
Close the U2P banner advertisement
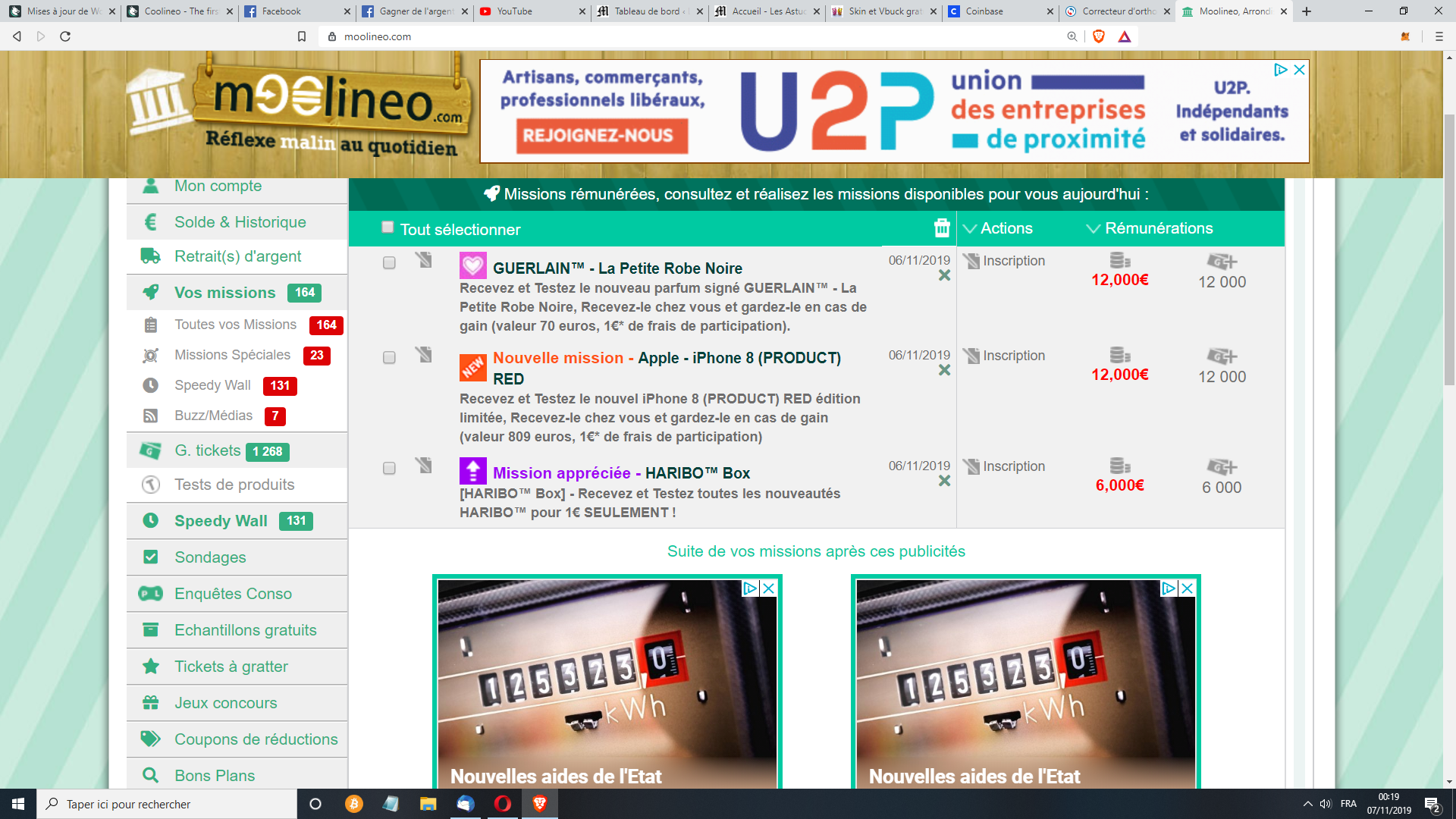click(x=1299, y=70)
